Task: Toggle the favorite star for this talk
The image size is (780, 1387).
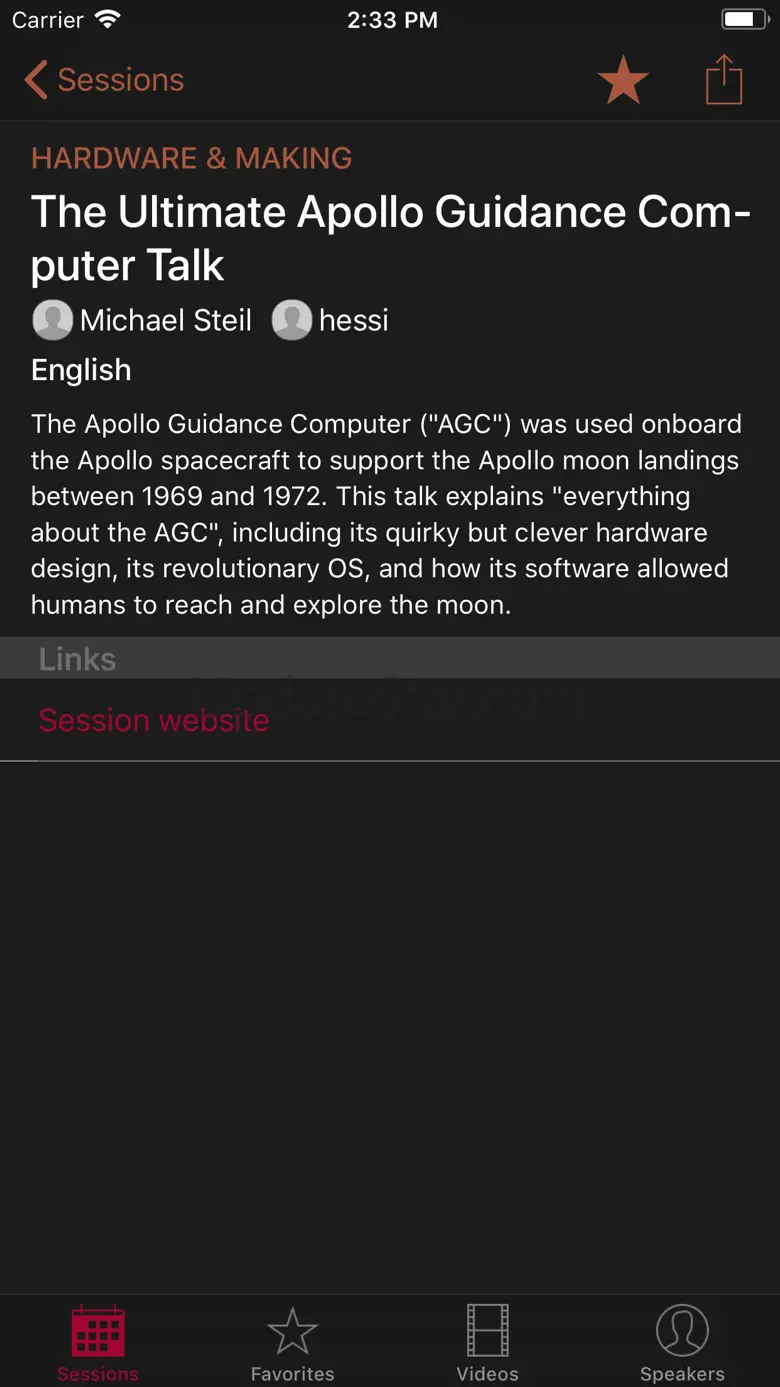Action: pos(624,80)
